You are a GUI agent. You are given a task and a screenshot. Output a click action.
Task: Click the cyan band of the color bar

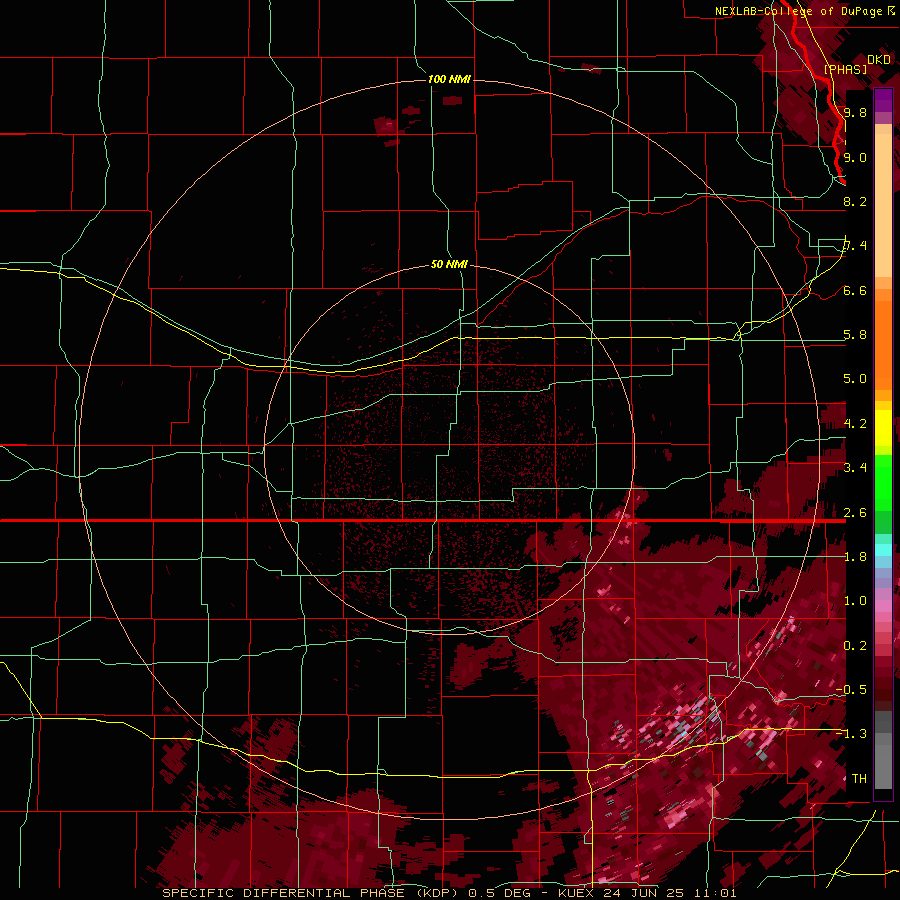(x=883, y=550)
